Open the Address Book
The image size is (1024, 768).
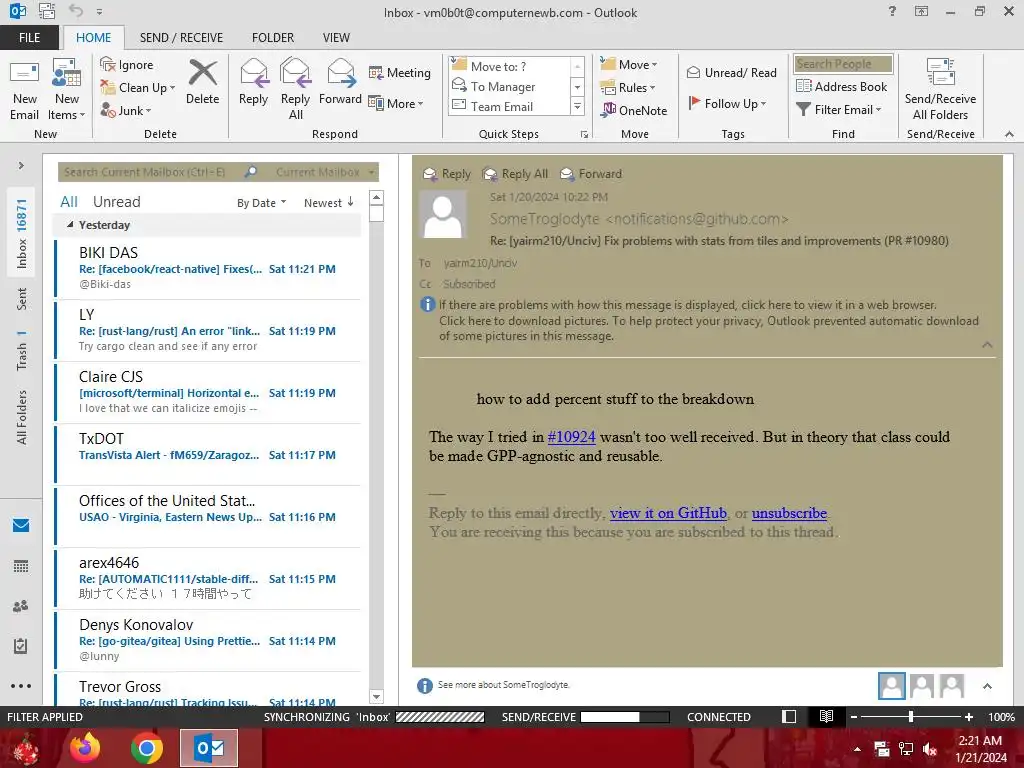pyautogui.click(x=841, y=86)
